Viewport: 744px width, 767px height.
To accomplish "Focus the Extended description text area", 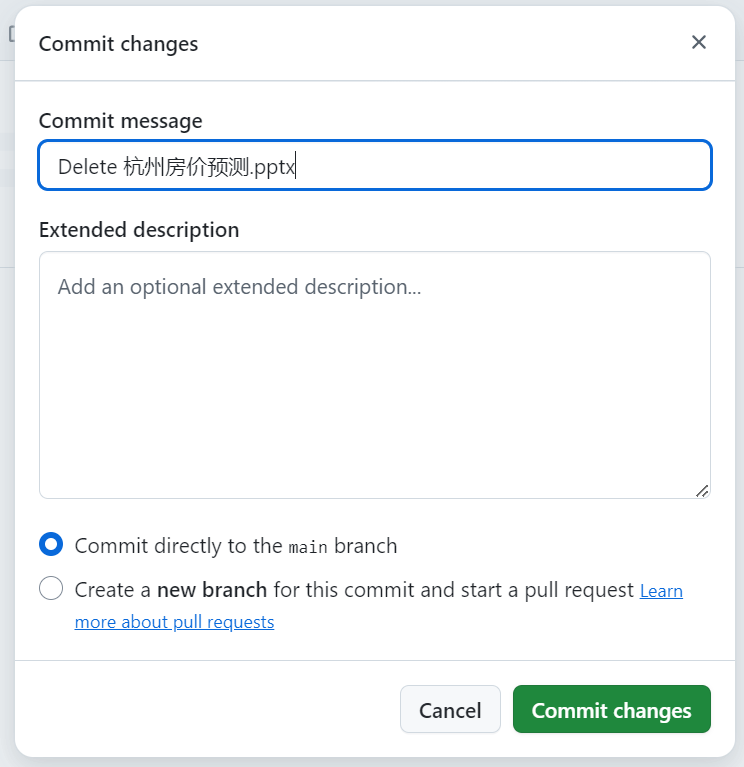I will (x=375, y=375).
